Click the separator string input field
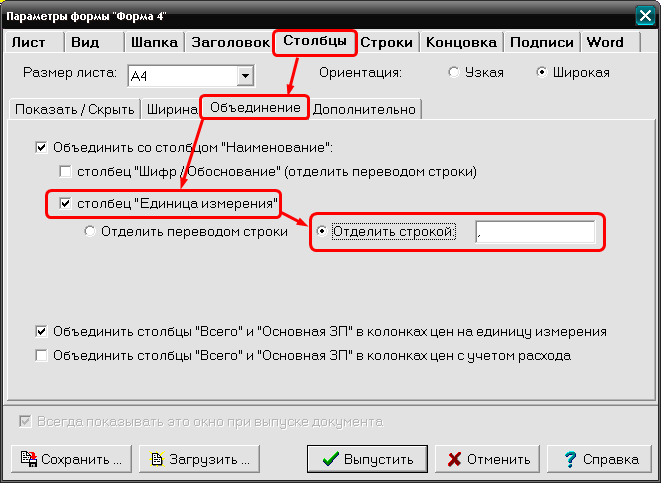The height and width of the screenshot is (483, 661). click(x=535, y=232)
